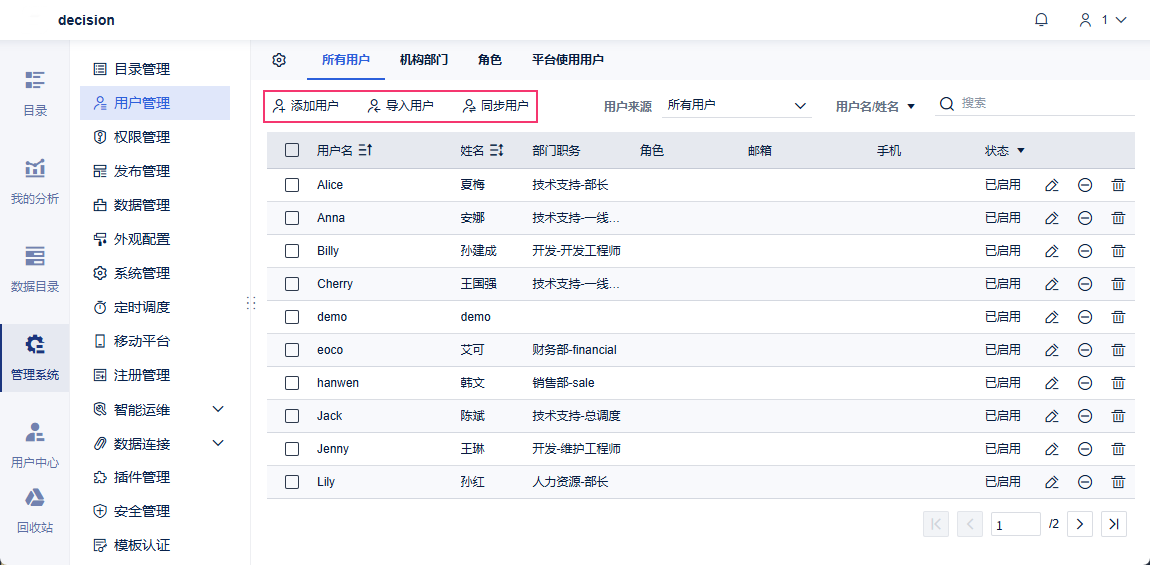Click the 同步用户 button
This screenshot has height=565, width=1150.
(496, 106)
